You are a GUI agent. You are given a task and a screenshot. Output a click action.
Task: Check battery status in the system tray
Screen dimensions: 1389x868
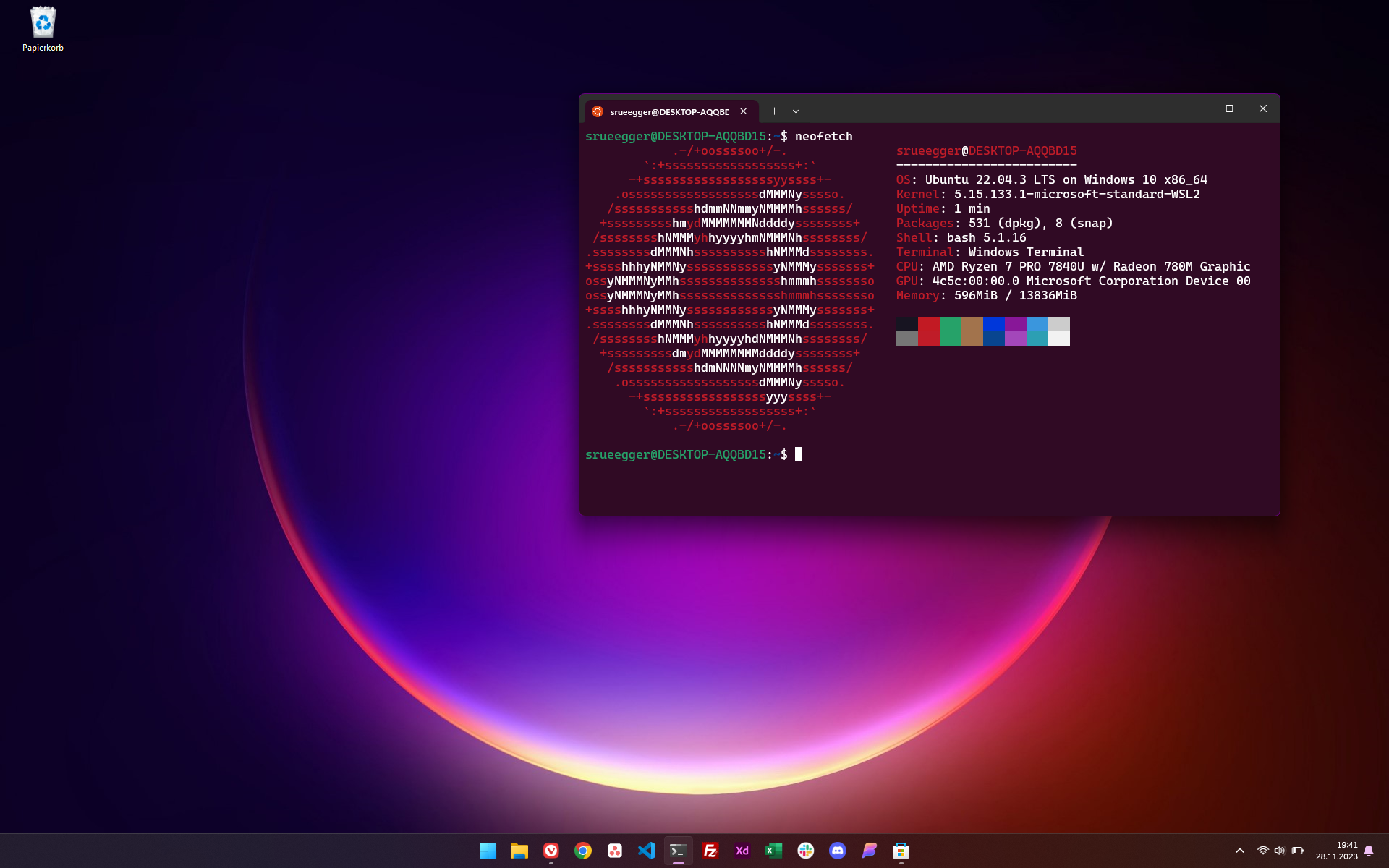pos(1297,851)
